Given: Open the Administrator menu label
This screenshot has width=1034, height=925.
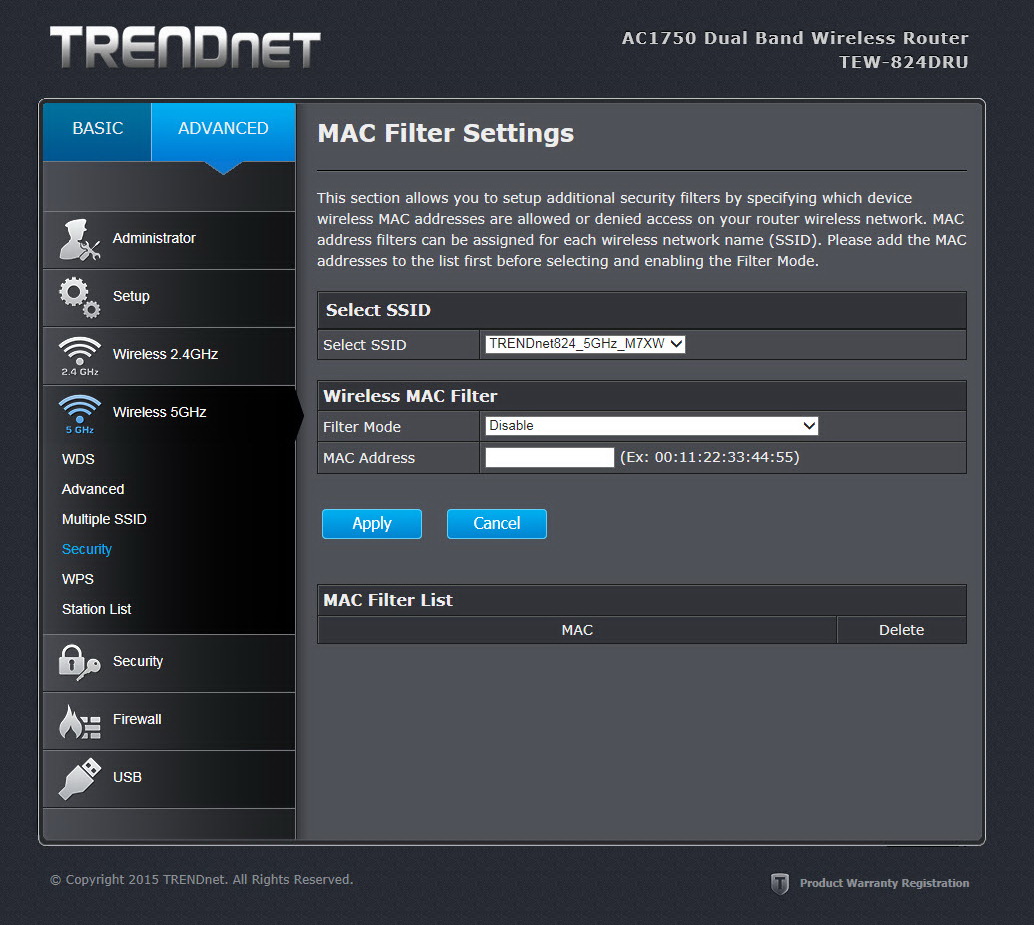Looking at the screenshot, I should 154,238.
